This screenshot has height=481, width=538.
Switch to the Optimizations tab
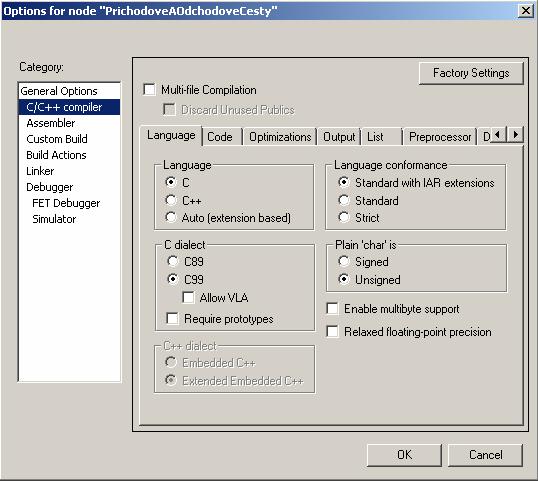click(280, 137)
